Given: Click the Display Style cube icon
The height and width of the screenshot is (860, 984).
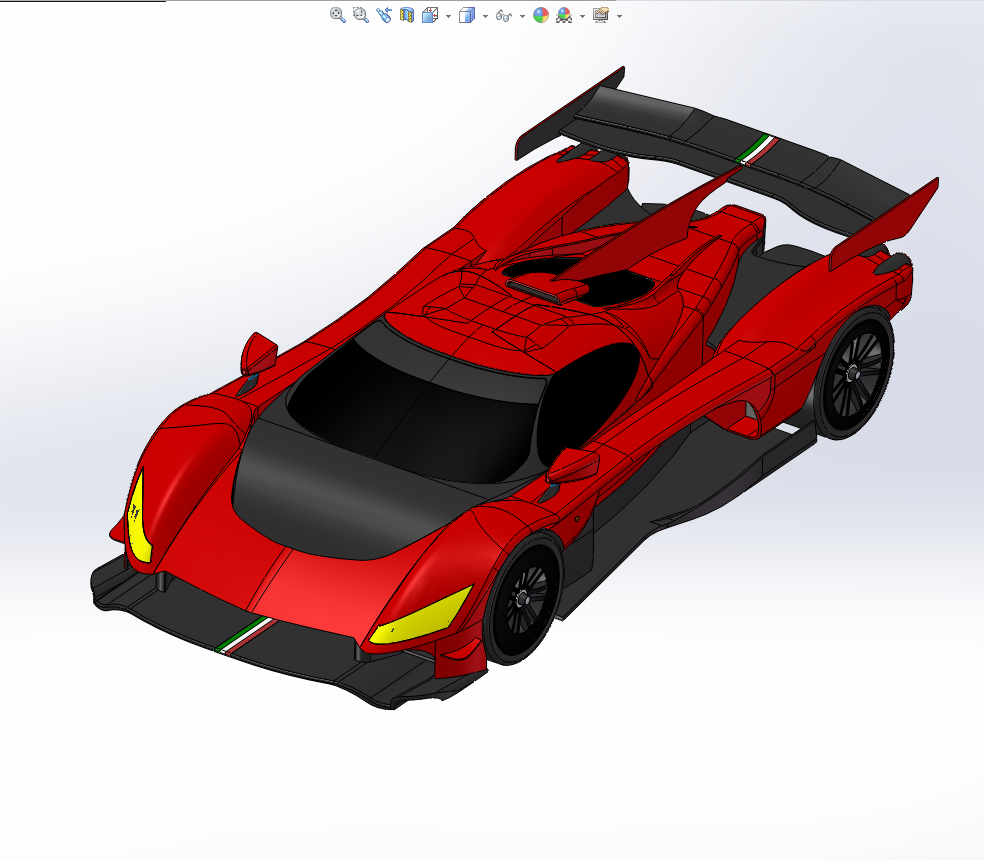Looking at the screenshot, I should (x=466, y=15).
